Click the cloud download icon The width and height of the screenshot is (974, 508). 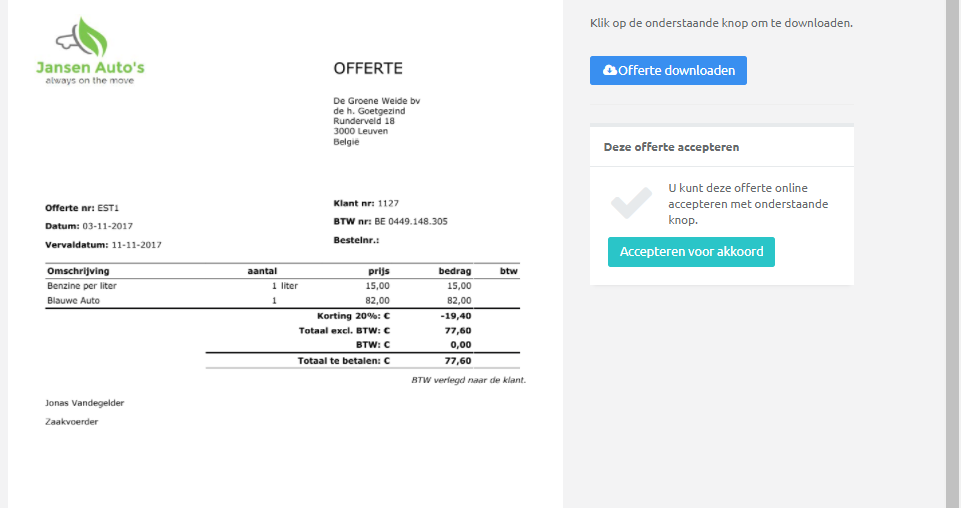point(610,71)
